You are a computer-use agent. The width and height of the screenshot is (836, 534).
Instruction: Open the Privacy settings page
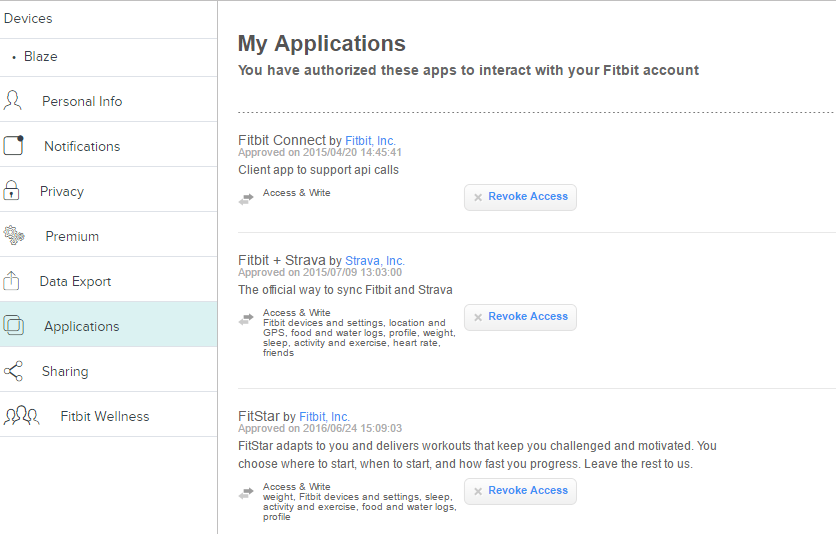[x=108, y=190]
